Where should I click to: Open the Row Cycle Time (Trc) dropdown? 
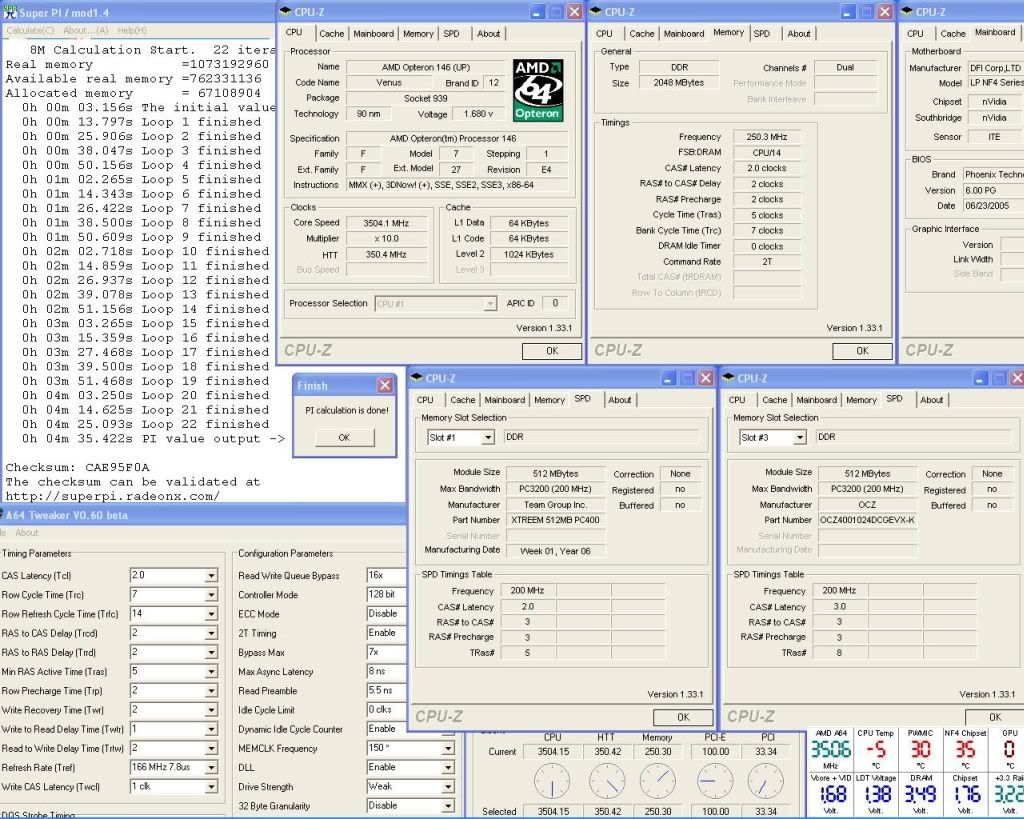pos(211,595)
